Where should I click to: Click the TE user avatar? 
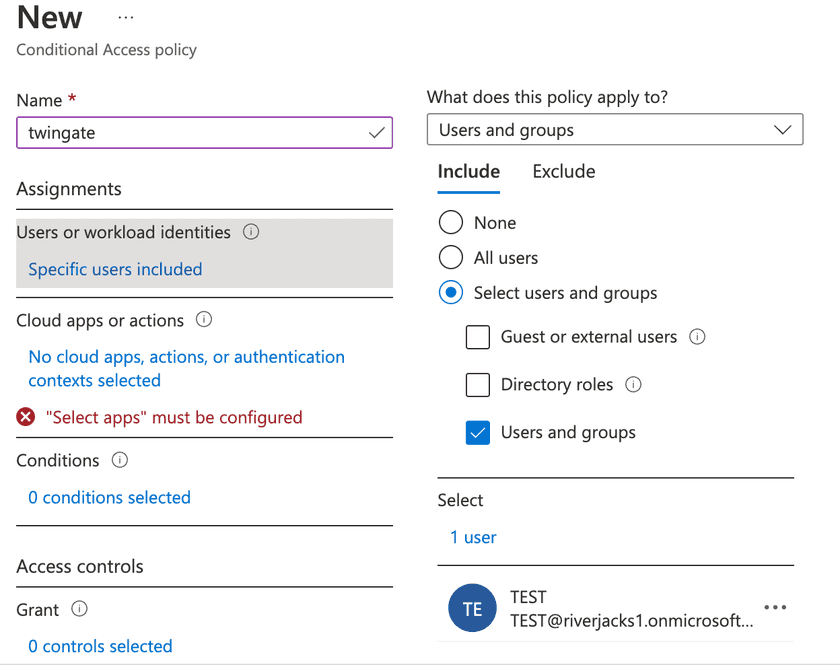tap(473, 609)
